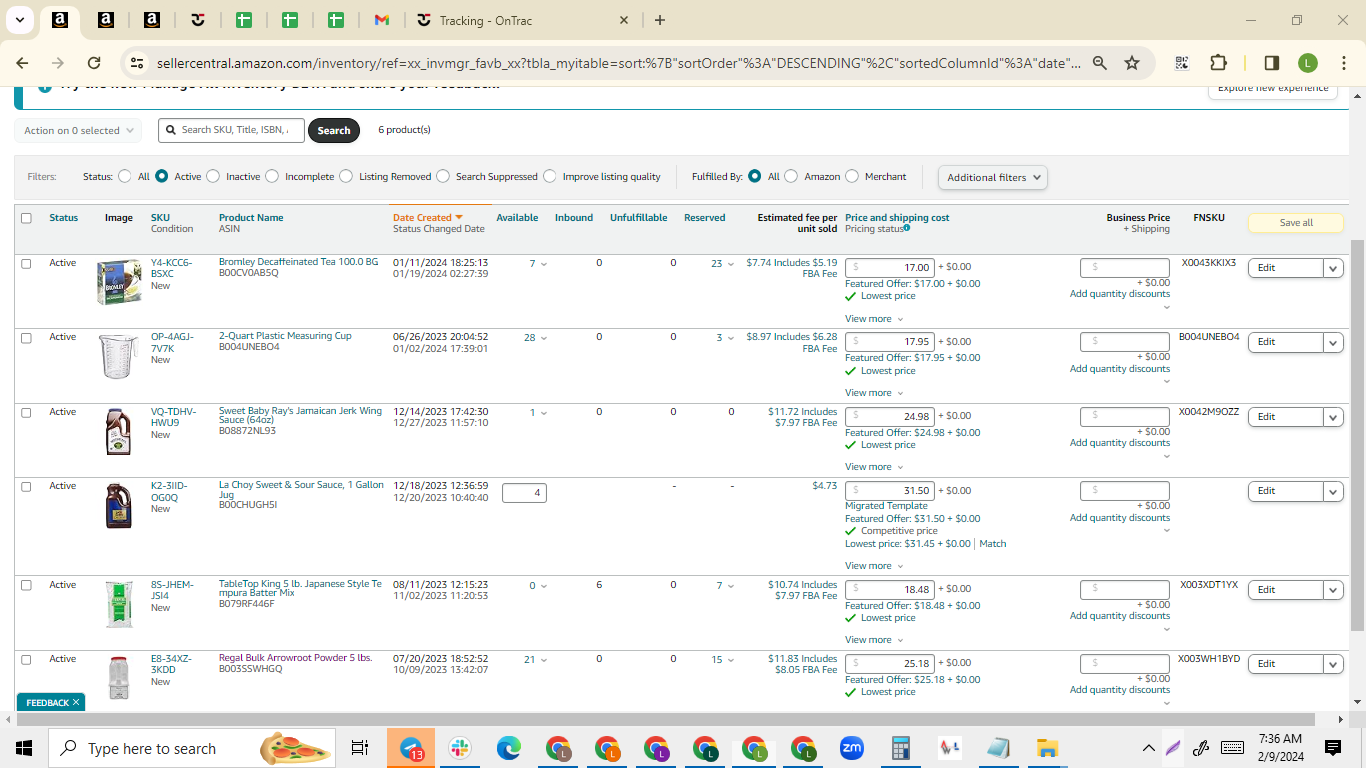The height and width of the screenshot is (768, 1366).
Task: Open the Slack icon in taskbar
Action: tap(460, 748)
